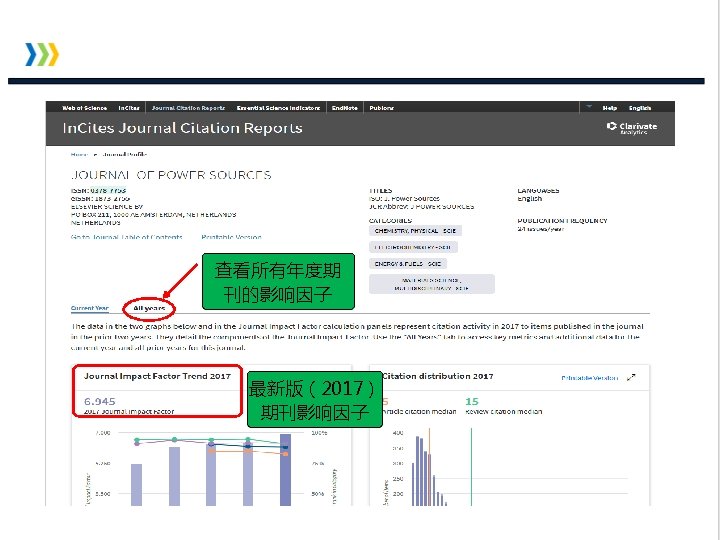Click the green review citation median line

pyautogui.click(x=471, y=467)
